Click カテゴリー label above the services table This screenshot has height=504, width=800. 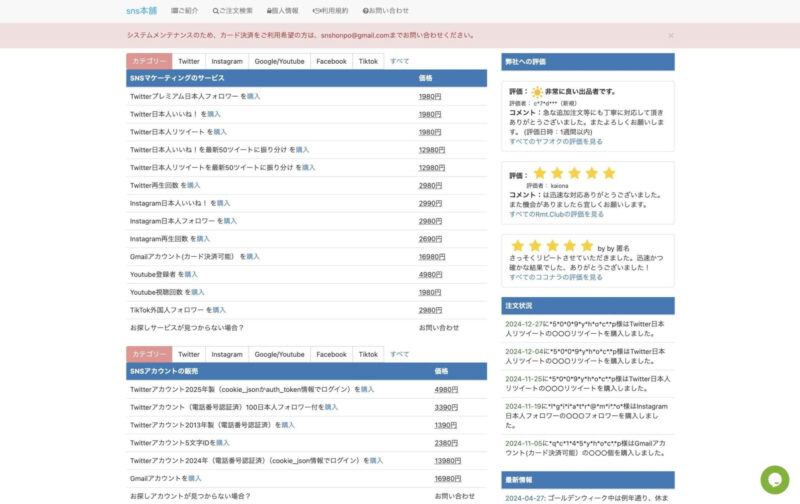tap(149, 61)
